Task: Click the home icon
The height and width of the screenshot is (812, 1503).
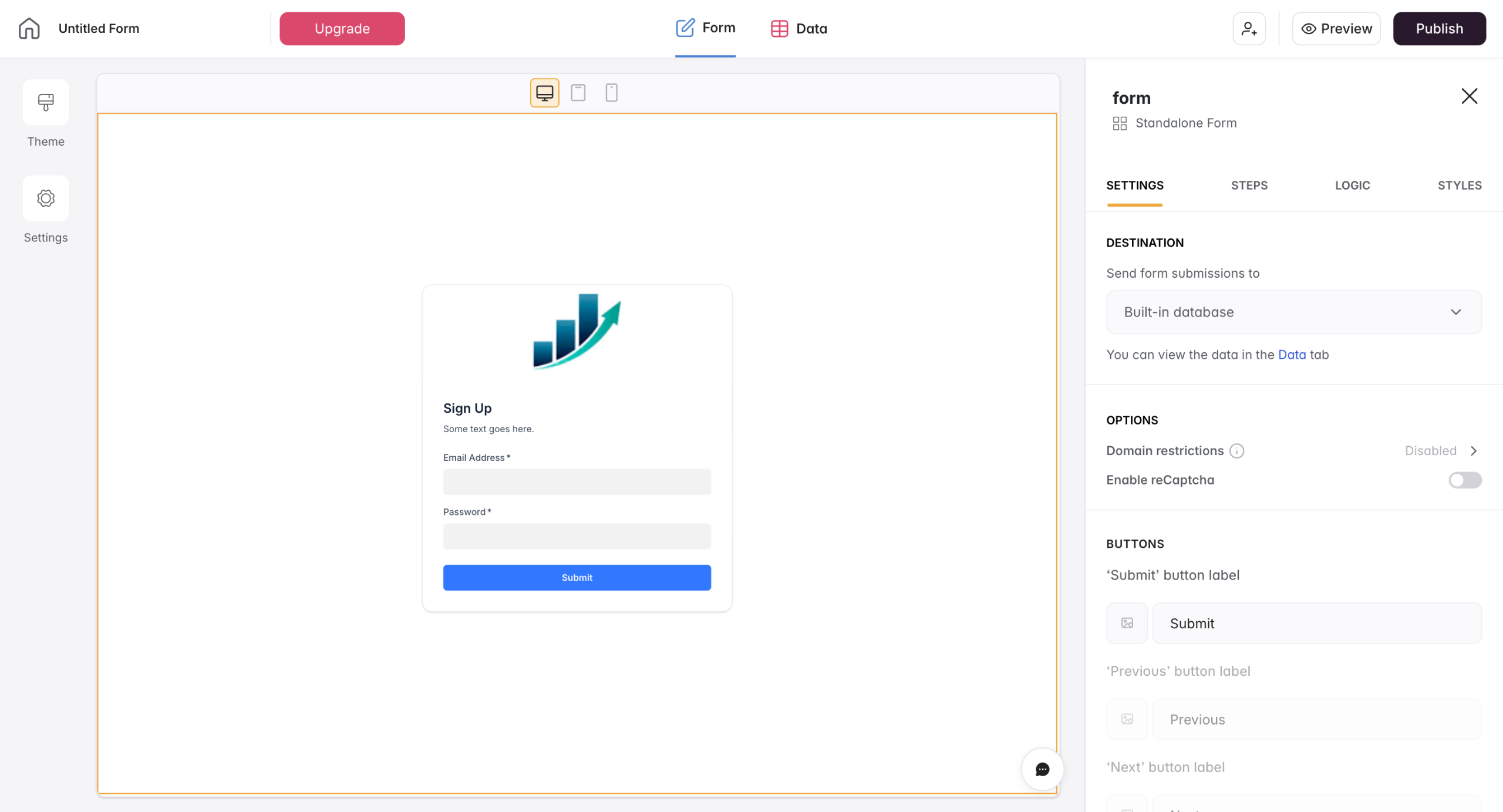Action: coord(29,28)
